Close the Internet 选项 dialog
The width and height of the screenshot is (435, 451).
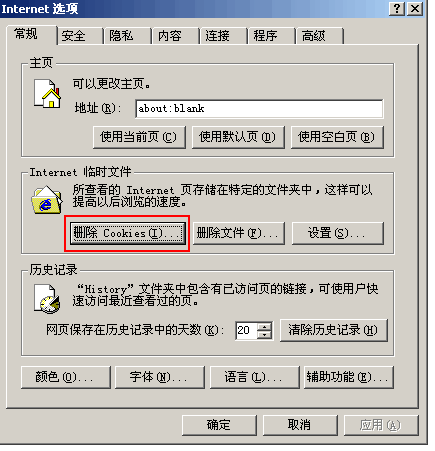(415, 8)
